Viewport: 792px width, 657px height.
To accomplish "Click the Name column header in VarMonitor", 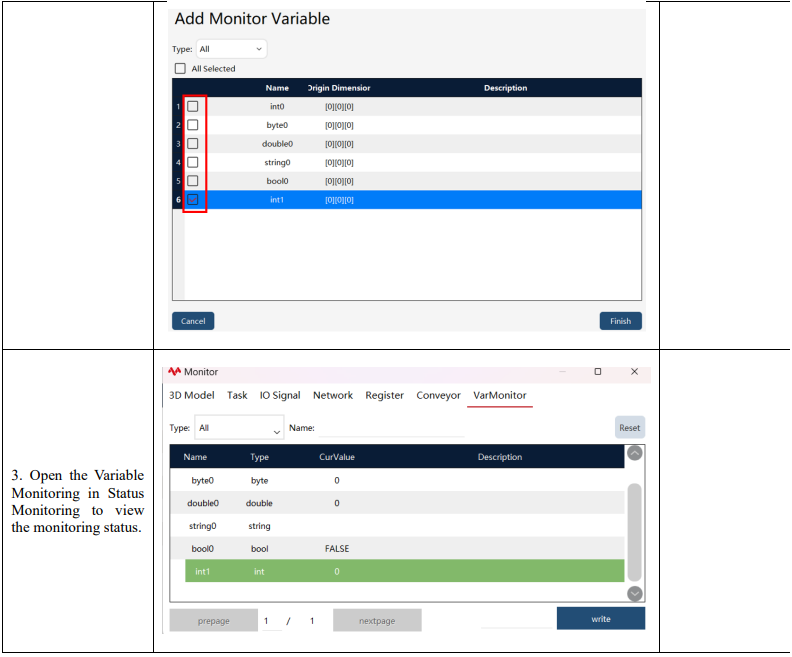I will pyautogui.click(x=195, y=457).
